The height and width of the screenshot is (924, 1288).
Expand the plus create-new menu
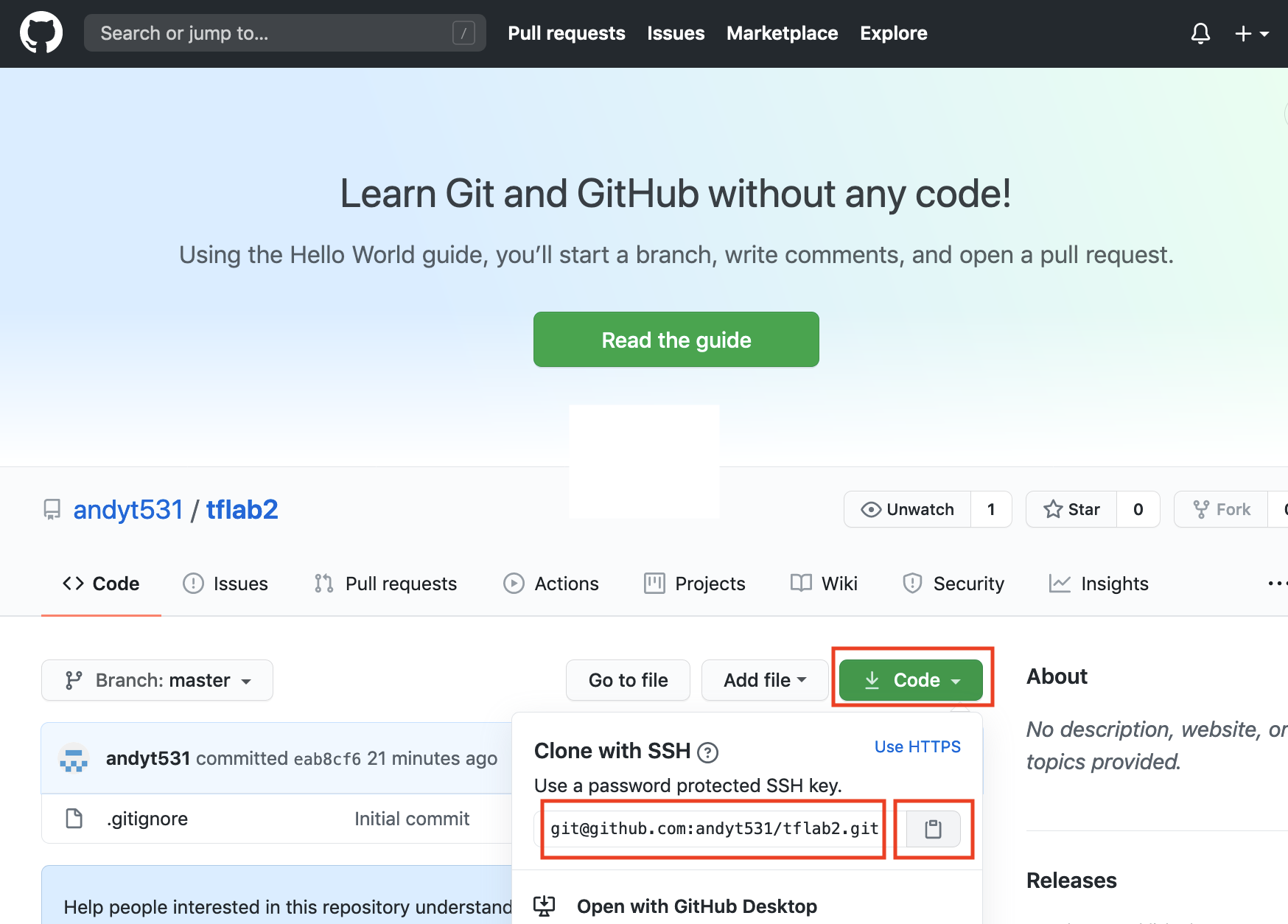(1251, 33)
